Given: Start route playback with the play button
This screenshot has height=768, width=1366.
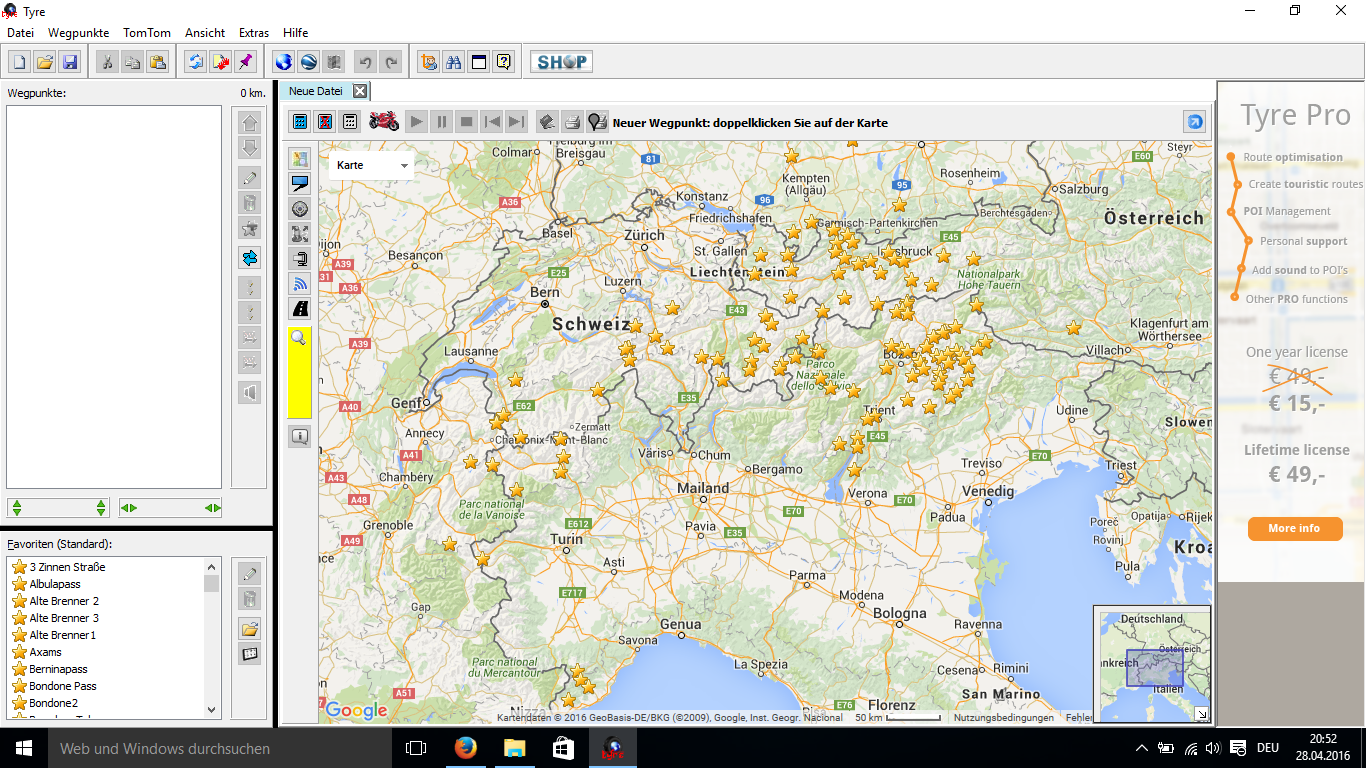Looking at the screenshot, I should [x=417, y=122].
